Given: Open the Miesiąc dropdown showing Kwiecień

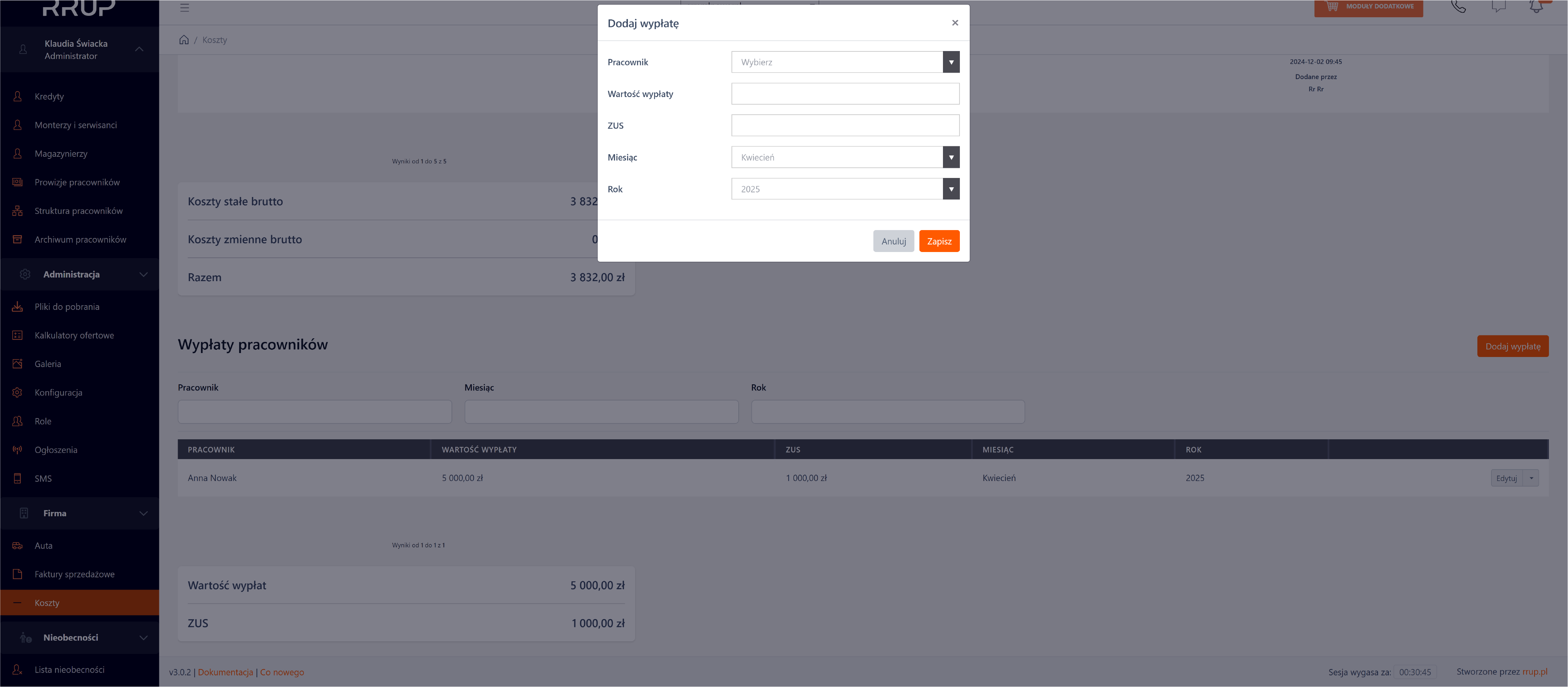Looking at the screenshot, I should pos(845,157).
